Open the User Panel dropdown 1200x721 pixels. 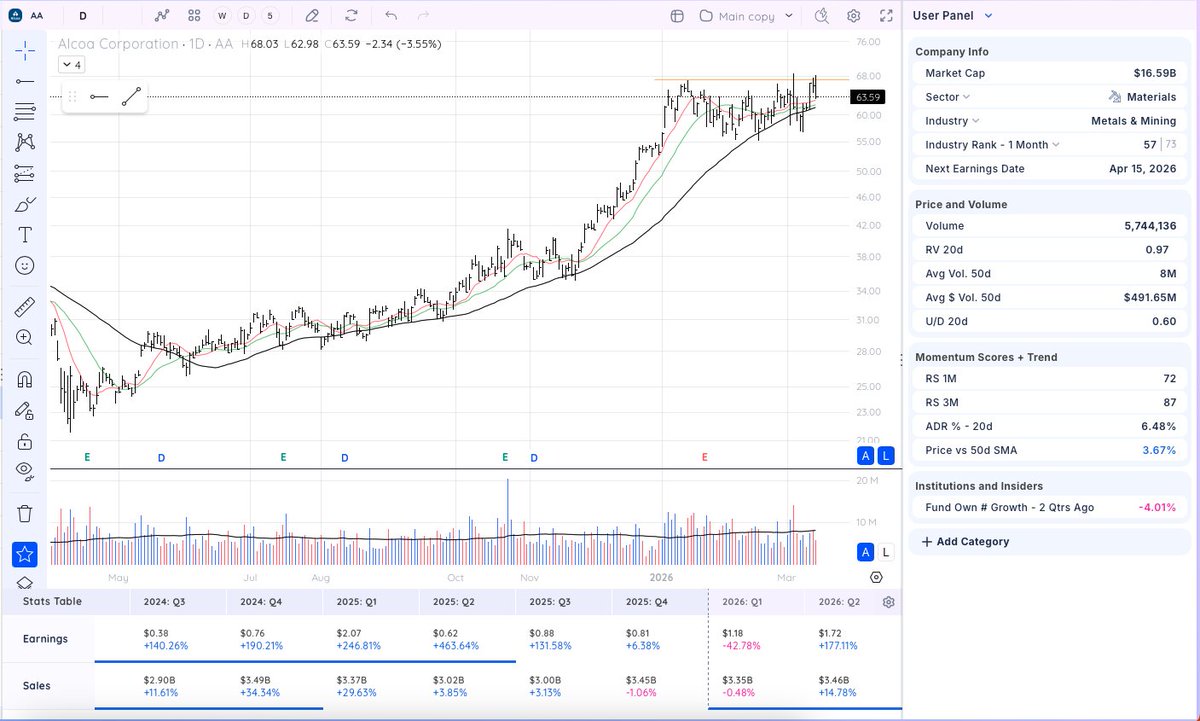(952, 16)
